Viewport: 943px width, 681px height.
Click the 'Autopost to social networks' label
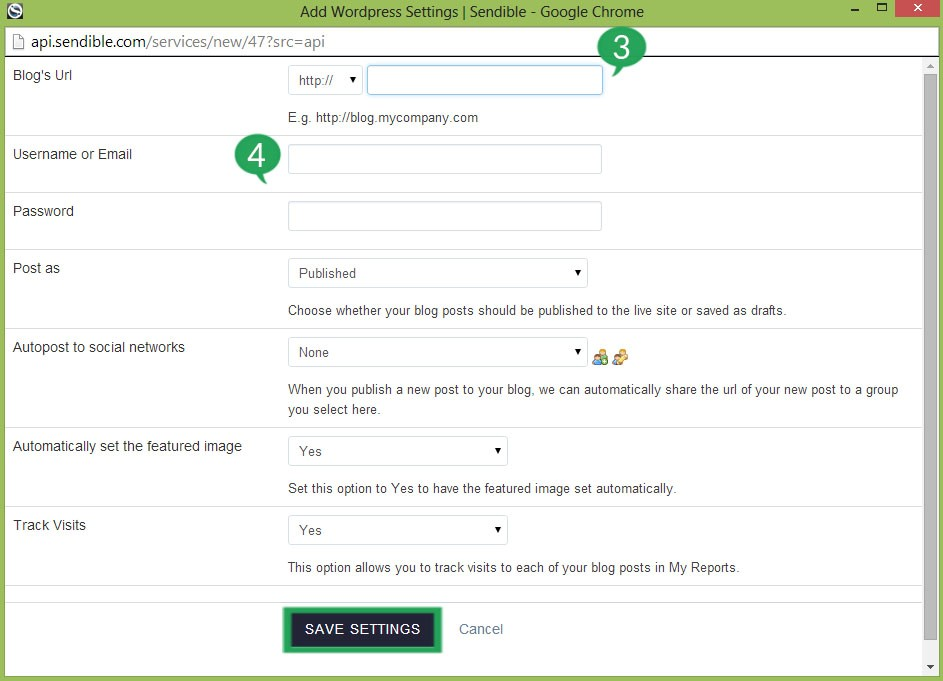pos(99,347)
